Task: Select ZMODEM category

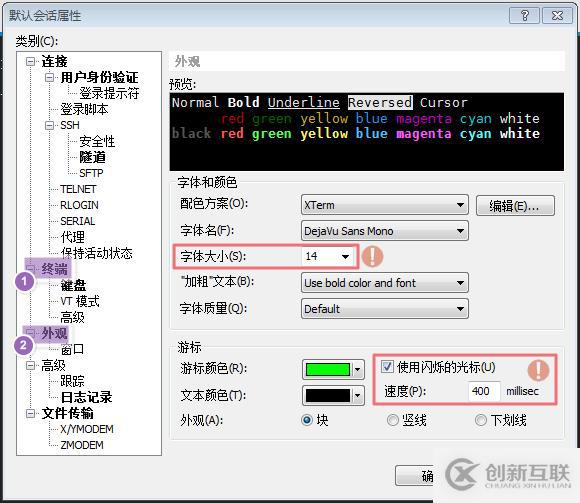Action: pos(82,445)
